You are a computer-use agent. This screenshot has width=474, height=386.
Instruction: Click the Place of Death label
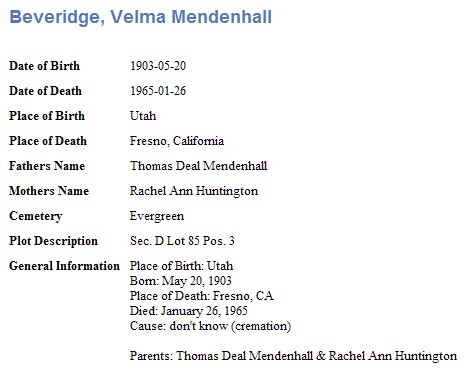pos(48,141)
